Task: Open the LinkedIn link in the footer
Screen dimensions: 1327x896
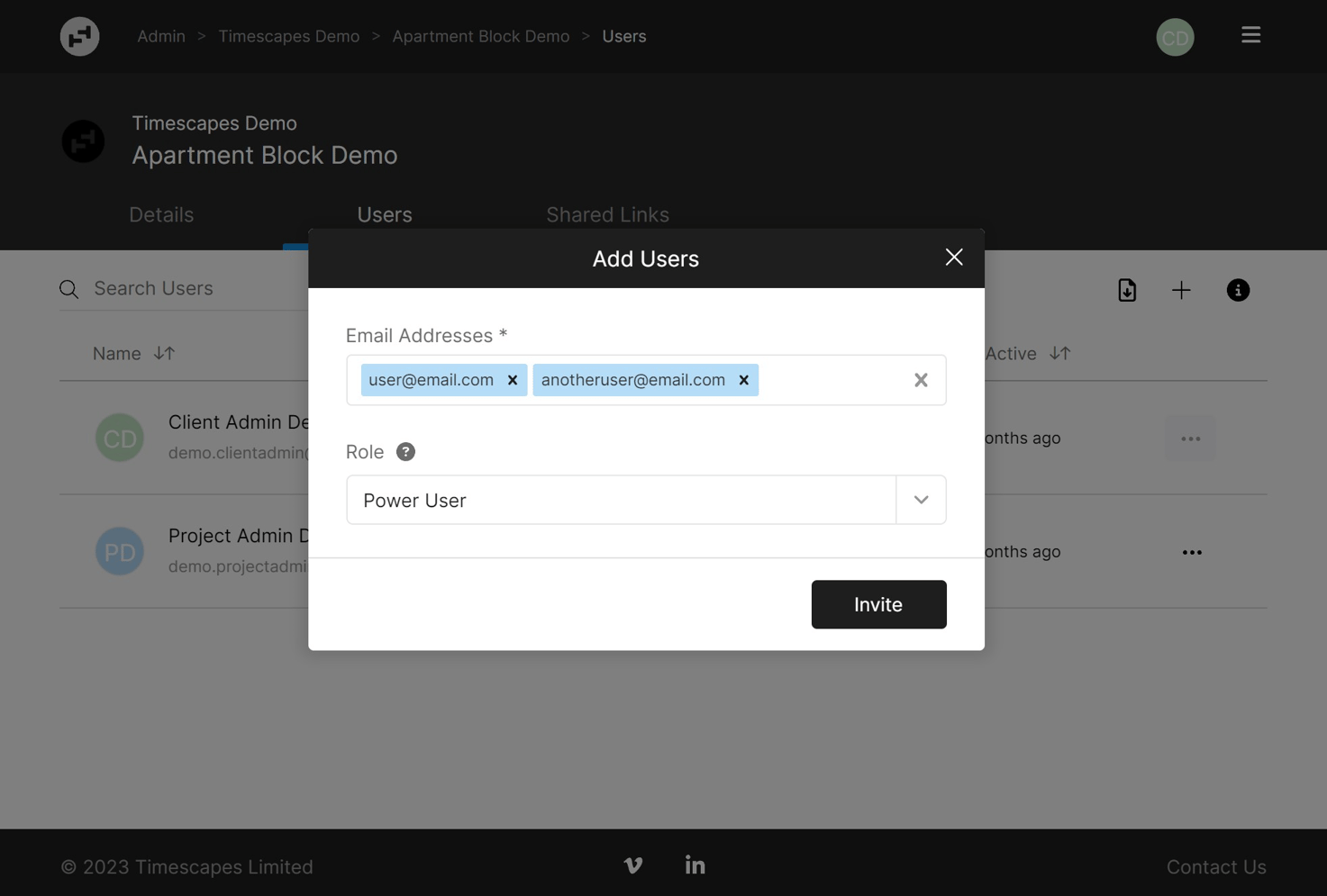Action: click(695, 865)
